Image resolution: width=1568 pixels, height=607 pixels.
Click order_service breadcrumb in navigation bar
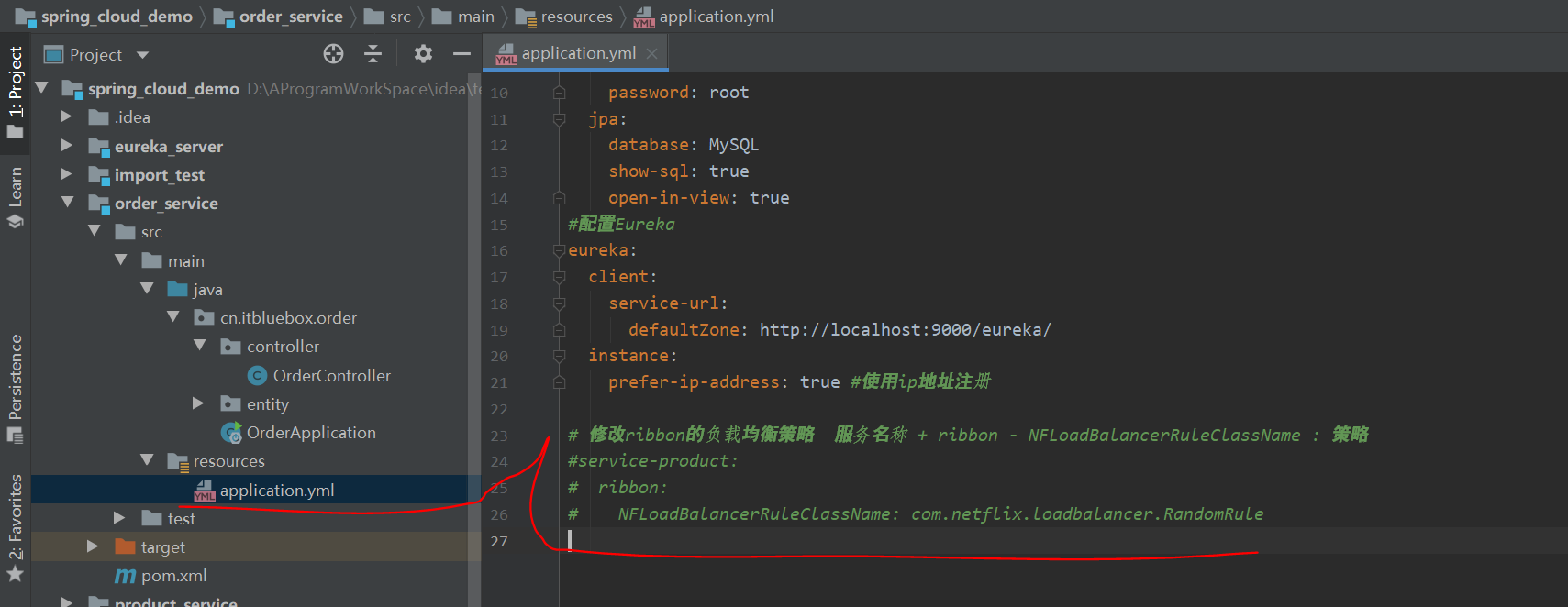[x=278, y=17]
